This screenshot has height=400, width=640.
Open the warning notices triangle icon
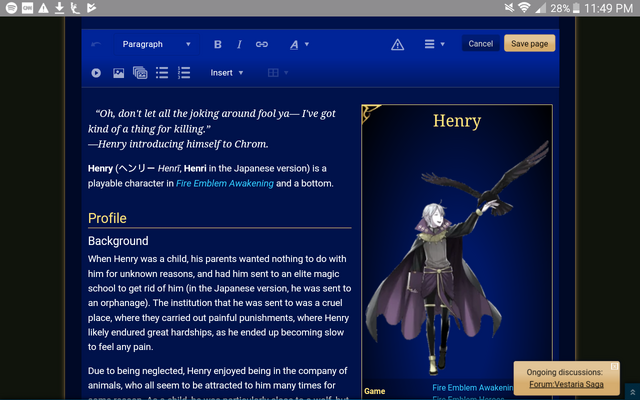(x=397, y=44)
